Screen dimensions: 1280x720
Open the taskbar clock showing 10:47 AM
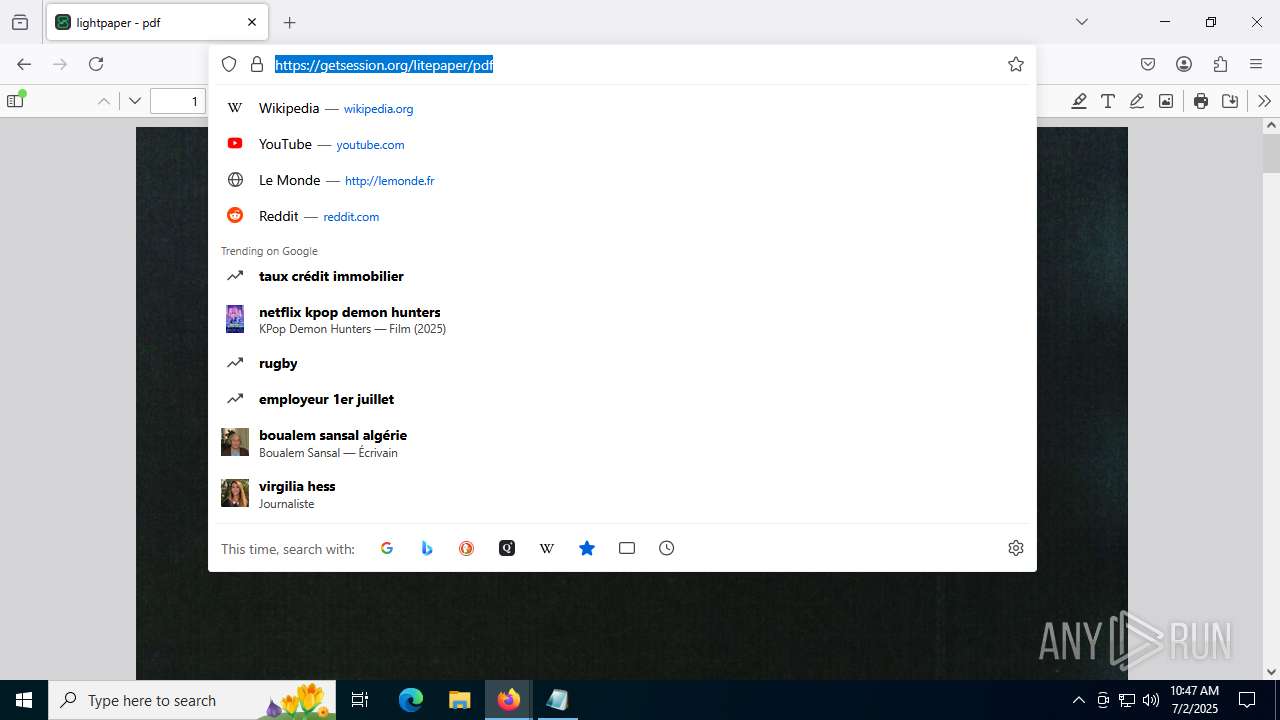1194,700
